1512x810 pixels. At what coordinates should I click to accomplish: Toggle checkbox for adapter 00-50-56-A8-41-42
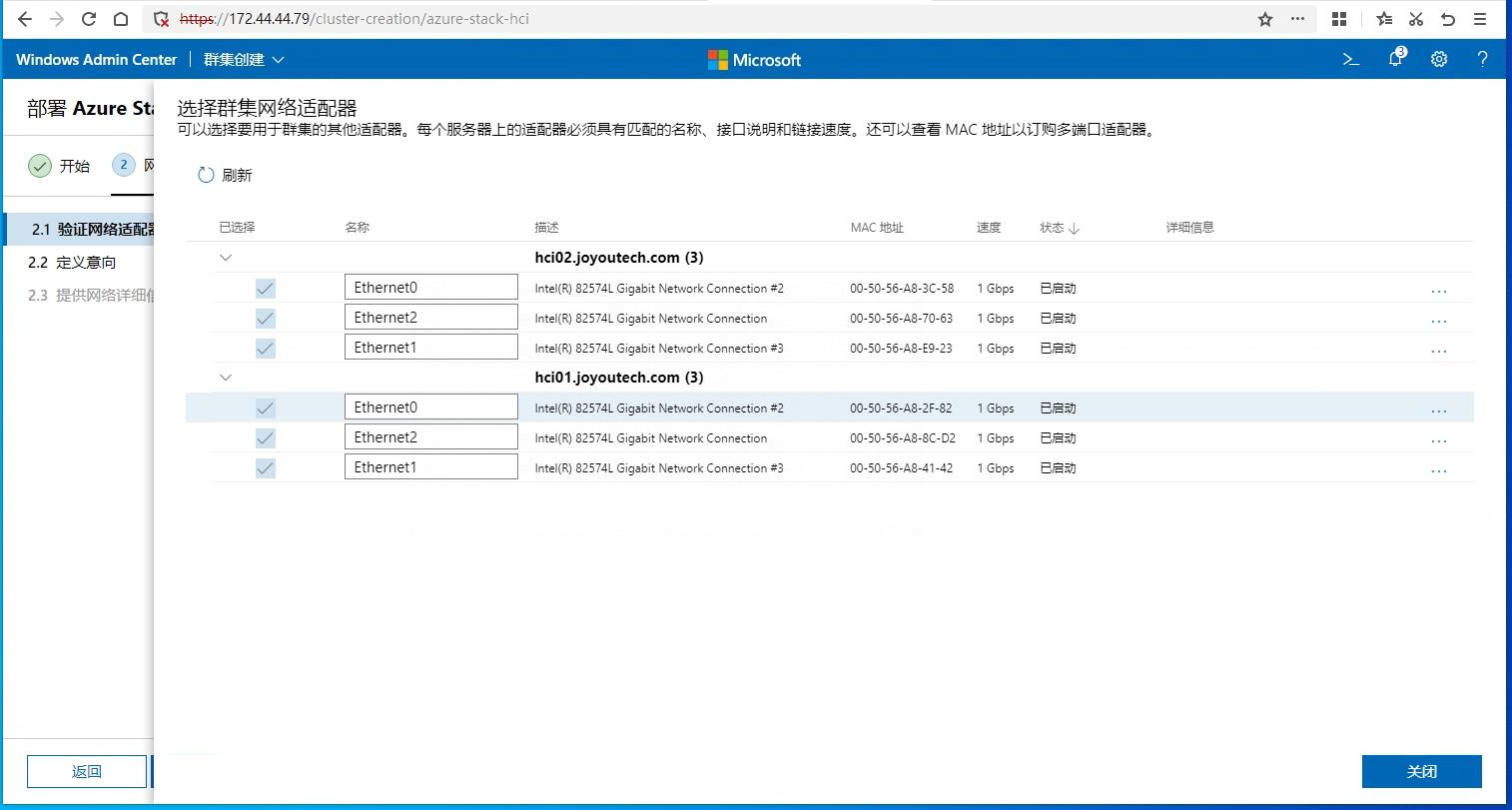click(265, 468)
